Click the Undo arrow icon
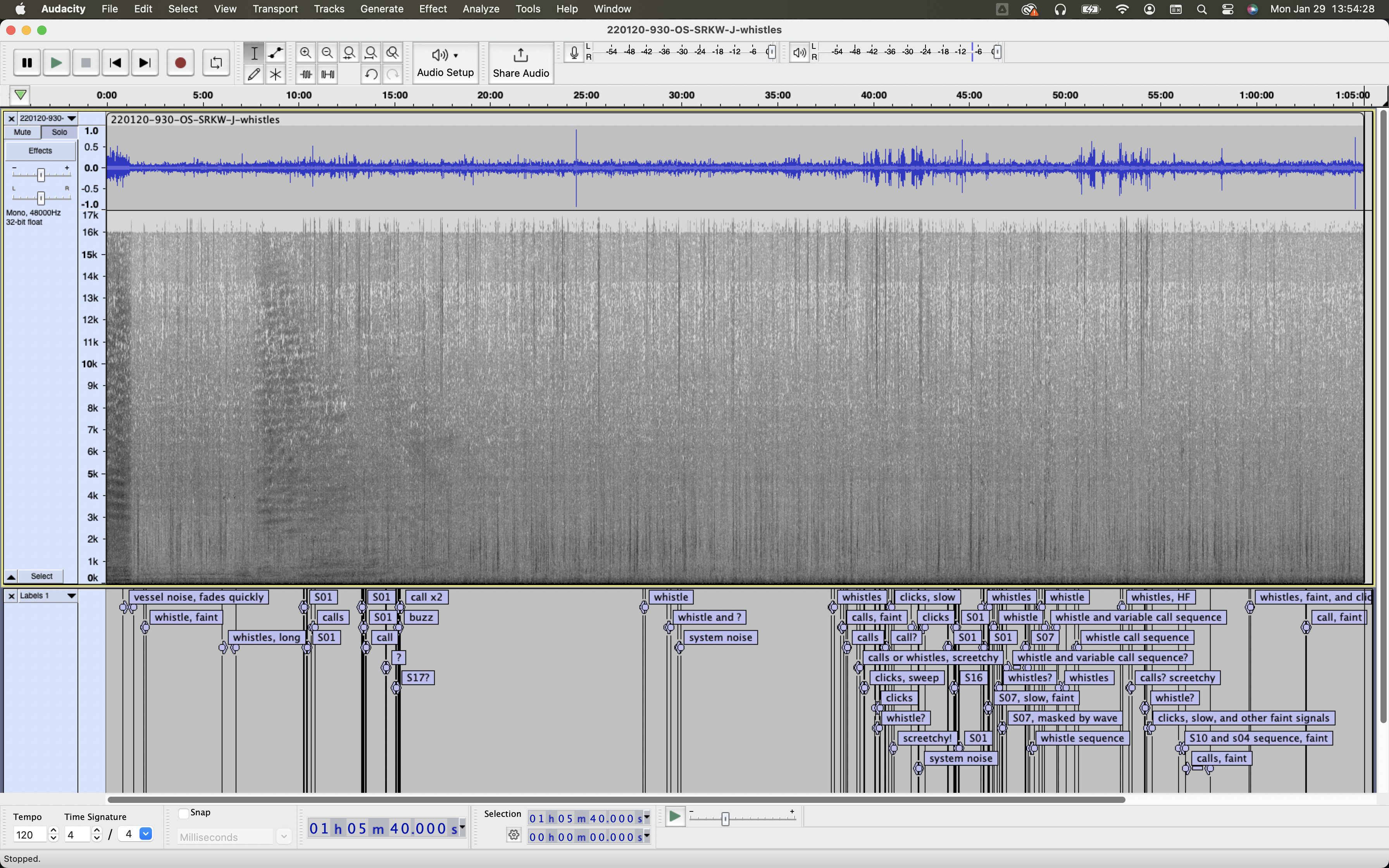This screenshot has height=868, width=1389. 371,75
